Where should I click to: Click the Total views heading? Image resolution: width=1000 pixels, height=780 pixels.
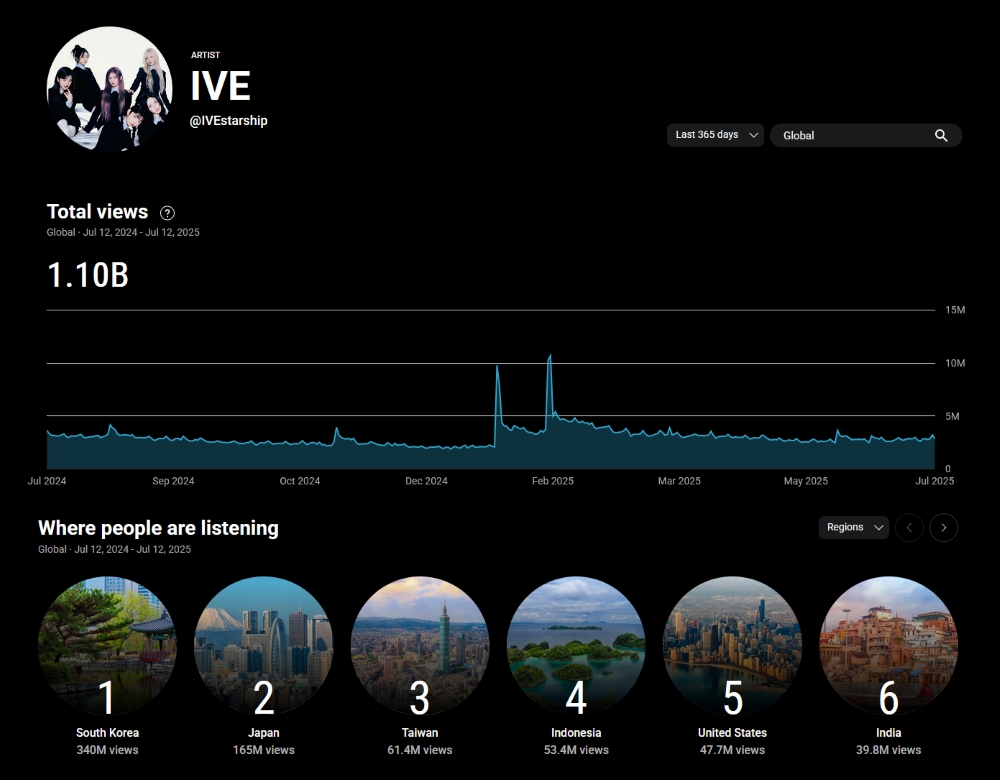(98, 212)
